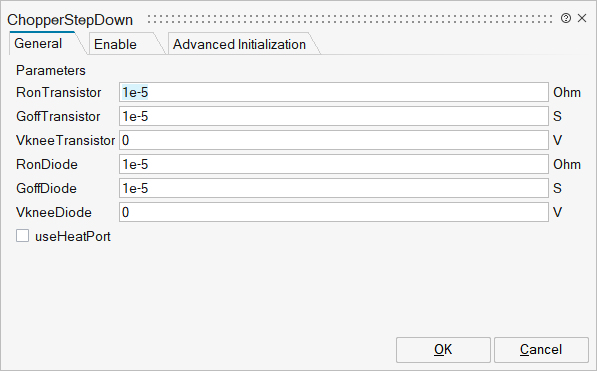
Task: Activate the GoffDiode input field
Action: click(334, 188)
